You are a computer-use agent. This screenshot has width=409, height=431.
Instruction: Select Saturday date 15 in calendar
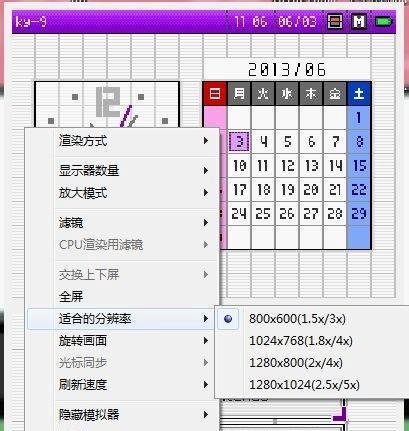(359, 166)
